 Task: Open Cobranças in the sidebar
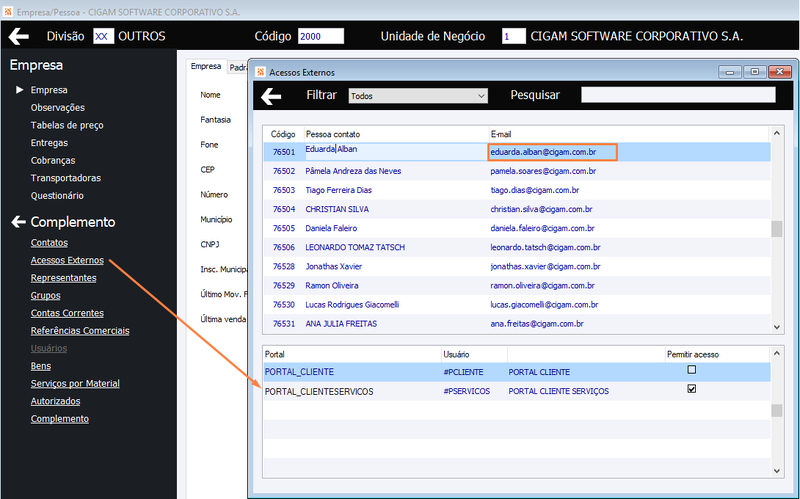[53, 161]
